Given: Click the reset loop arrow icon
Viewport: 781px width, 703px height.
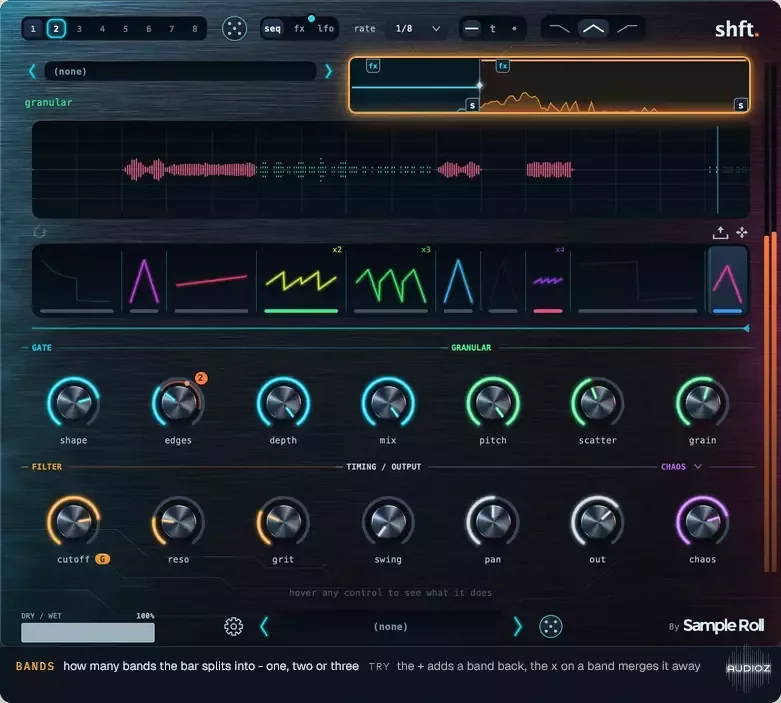Looking at the screenshot, I should click(x=40, y=232).
